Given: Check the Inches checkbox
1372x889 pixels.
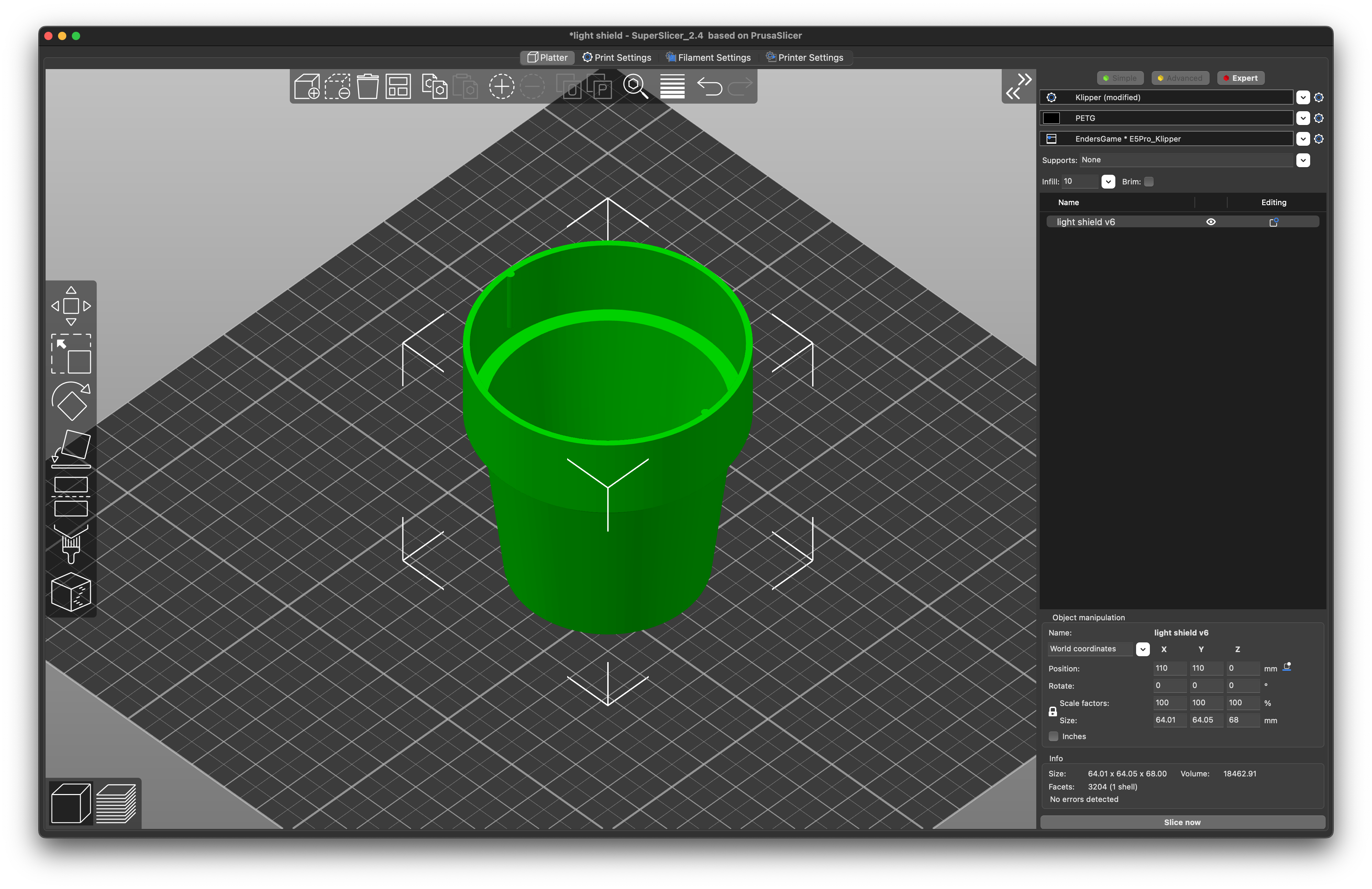Looking at the screenshot, I should coord(1054,736).
